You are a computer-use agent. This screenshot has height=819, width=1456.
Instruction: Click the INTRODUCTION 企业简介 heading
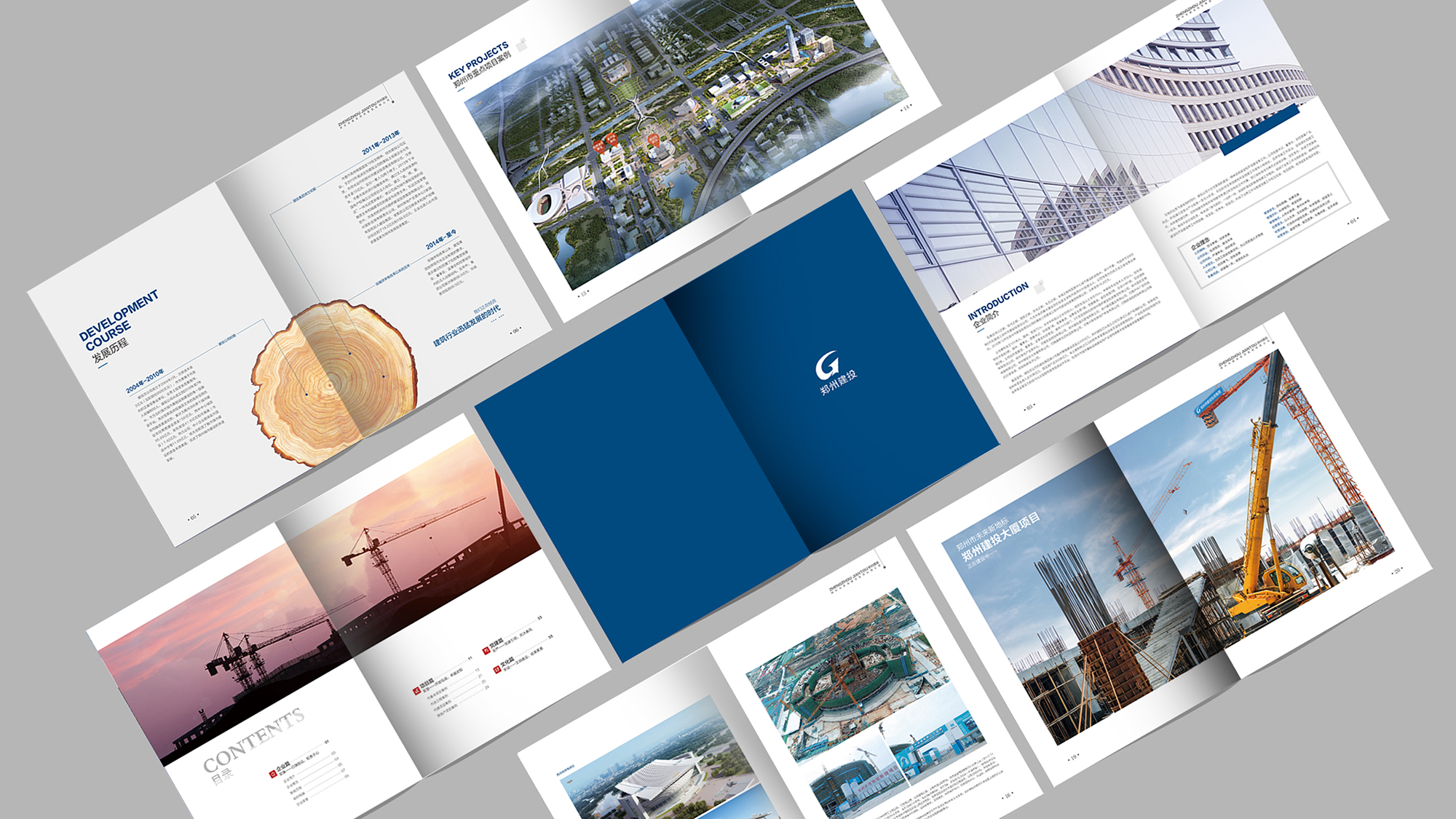click(996, 304)
